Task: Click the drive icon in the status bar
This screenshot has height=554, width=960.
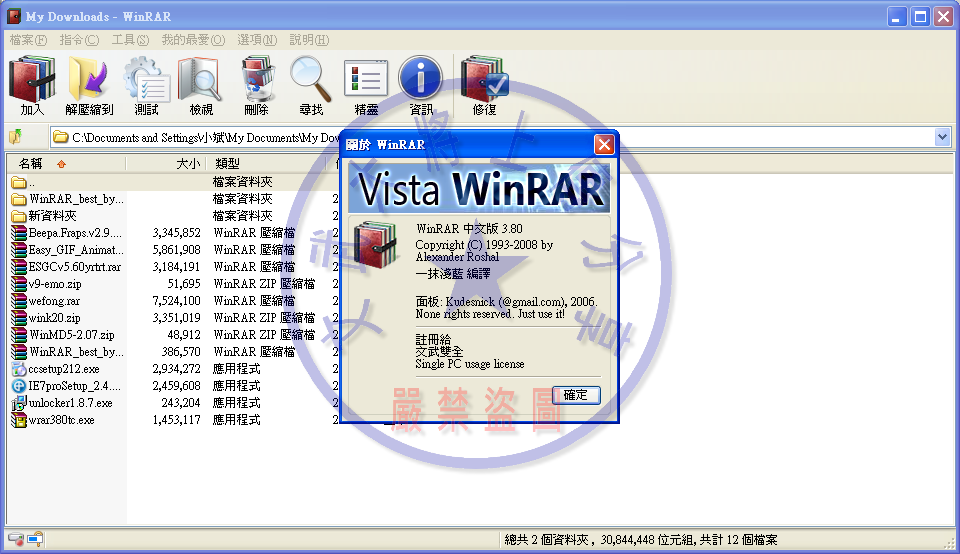Action: [16, 539]
